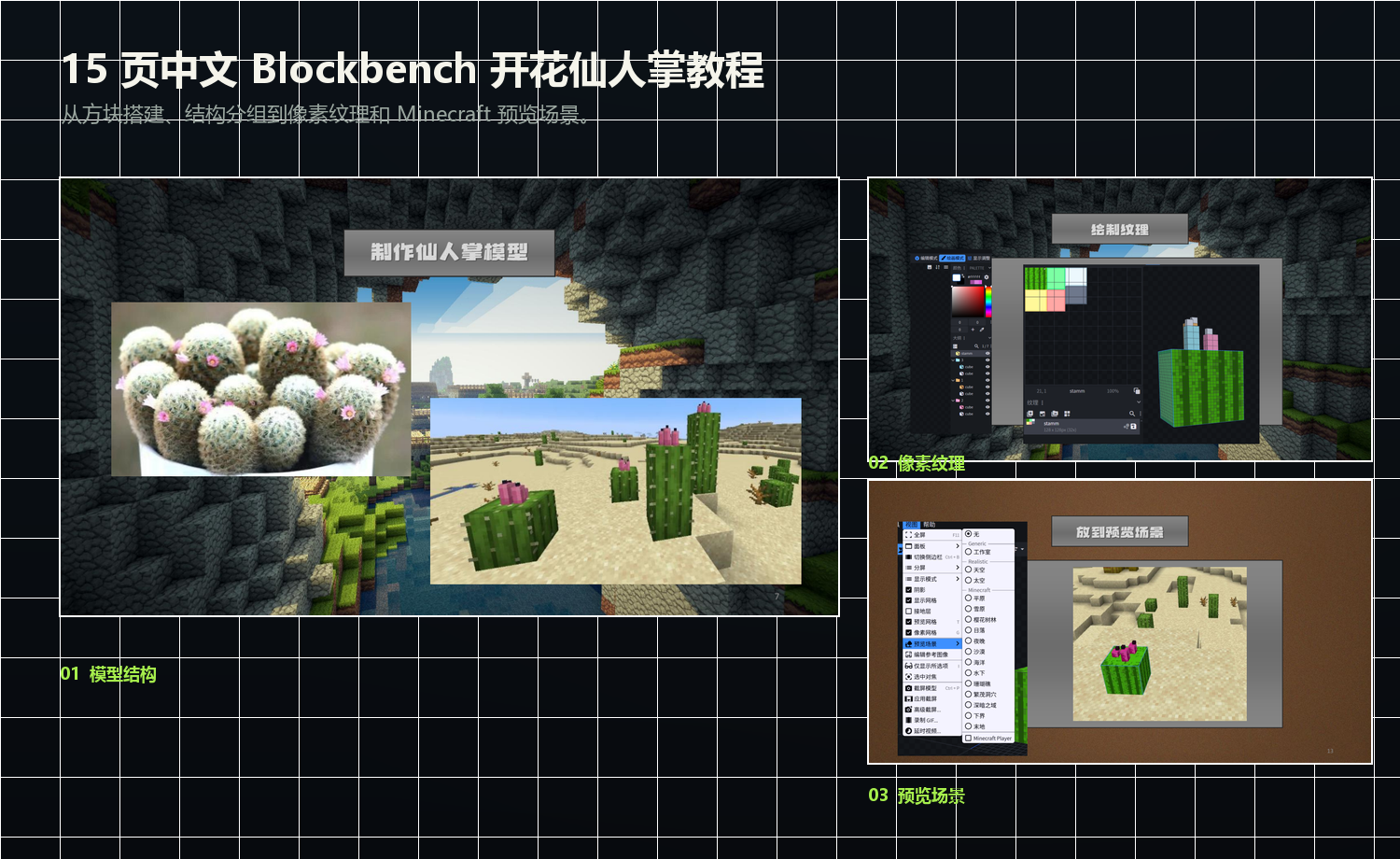Expand the 显示模式 submenu
Image resolution: width=1400 pixels, height=859 pixels.
point(931,579)
